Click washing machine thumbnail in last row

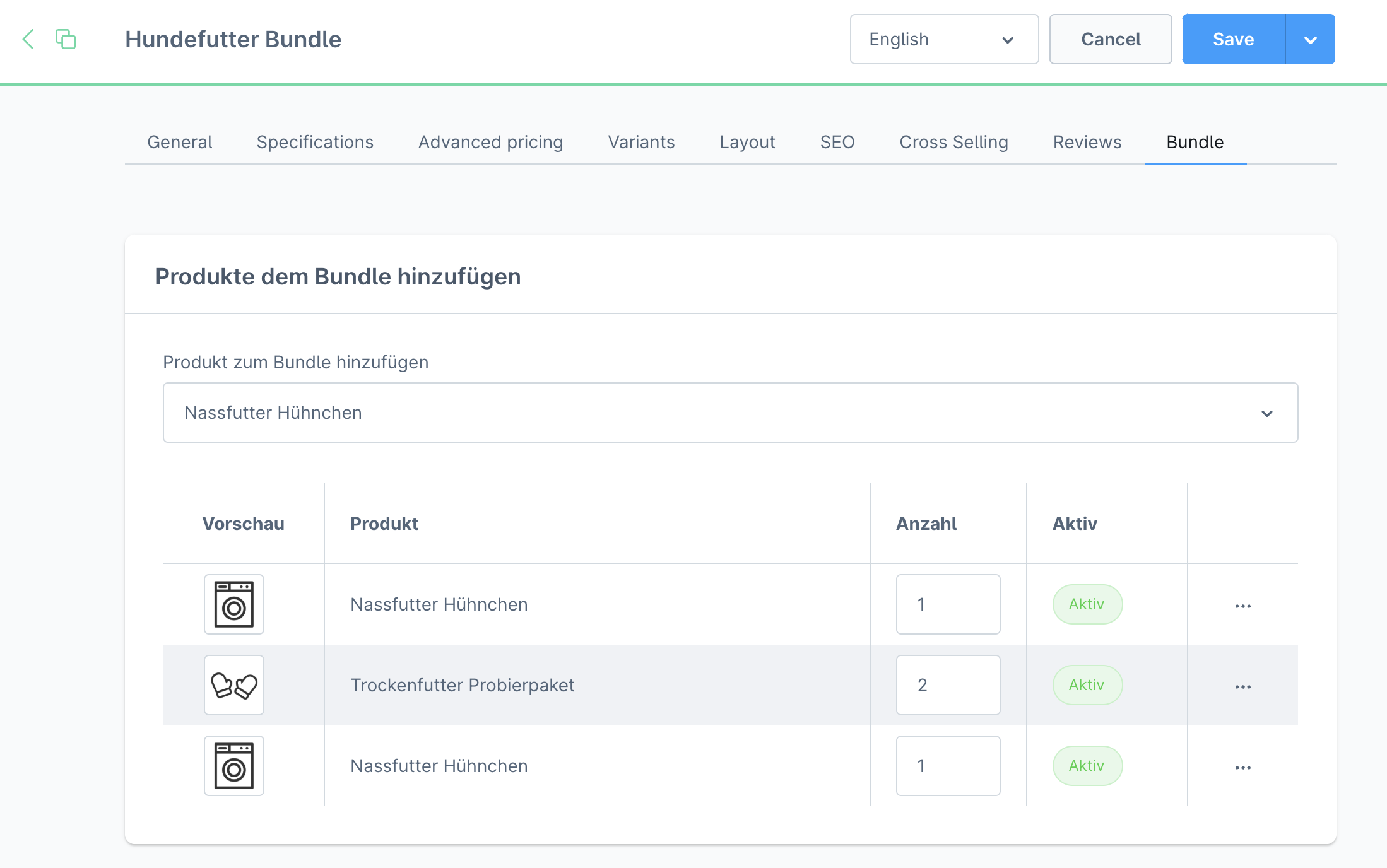coord(233,766)
